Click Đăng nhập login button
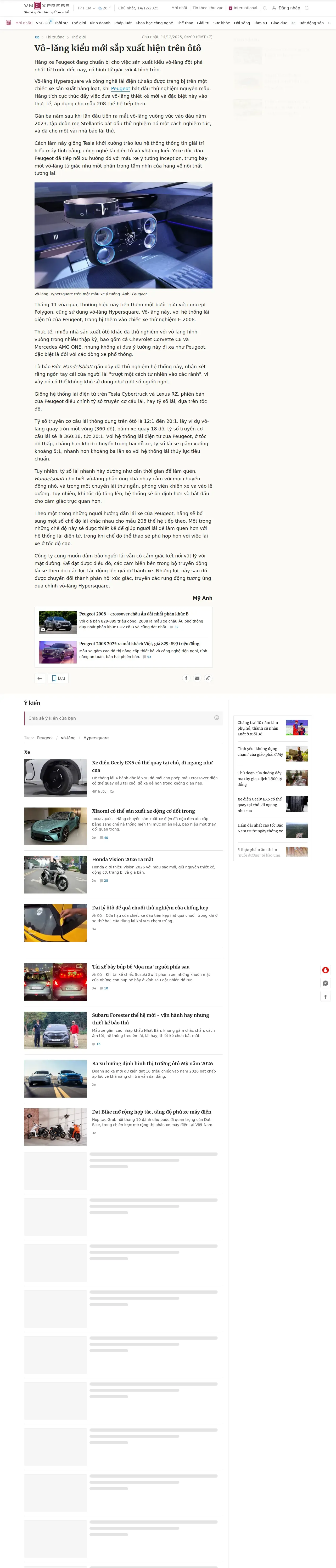Viewport: 336px width, 1568px height. click(x=287, y=8)
